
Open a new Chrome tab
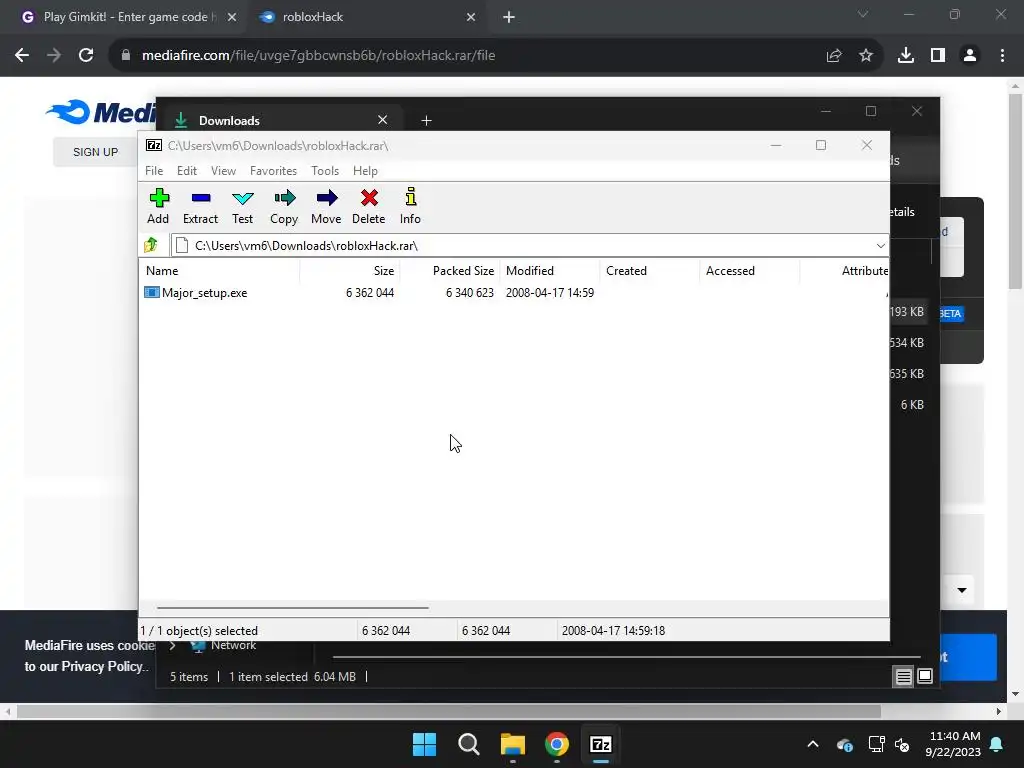(x=509, y=17)
